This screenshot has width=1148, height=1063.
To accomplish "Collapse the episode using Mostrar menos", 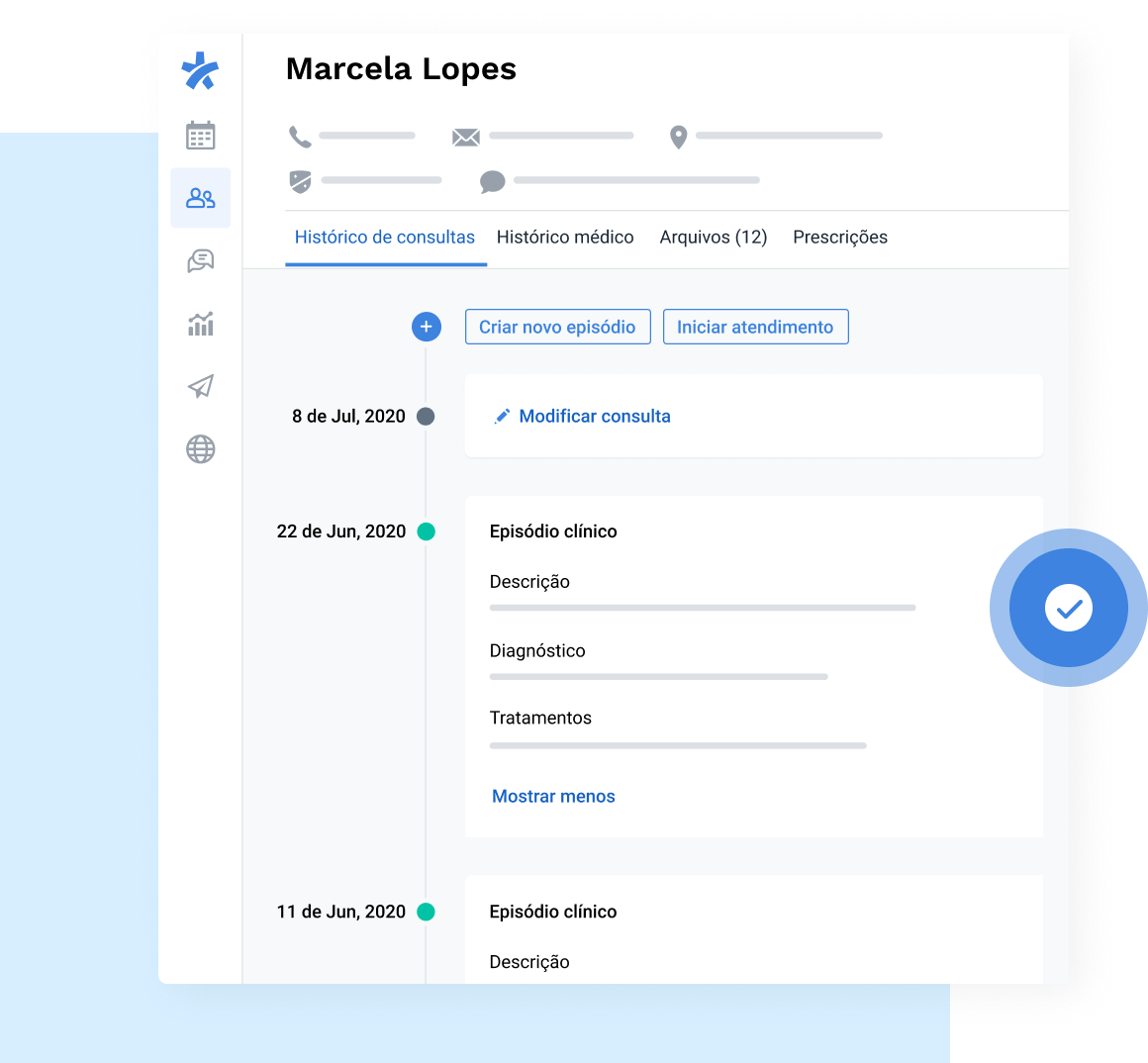I will [553, 796].
